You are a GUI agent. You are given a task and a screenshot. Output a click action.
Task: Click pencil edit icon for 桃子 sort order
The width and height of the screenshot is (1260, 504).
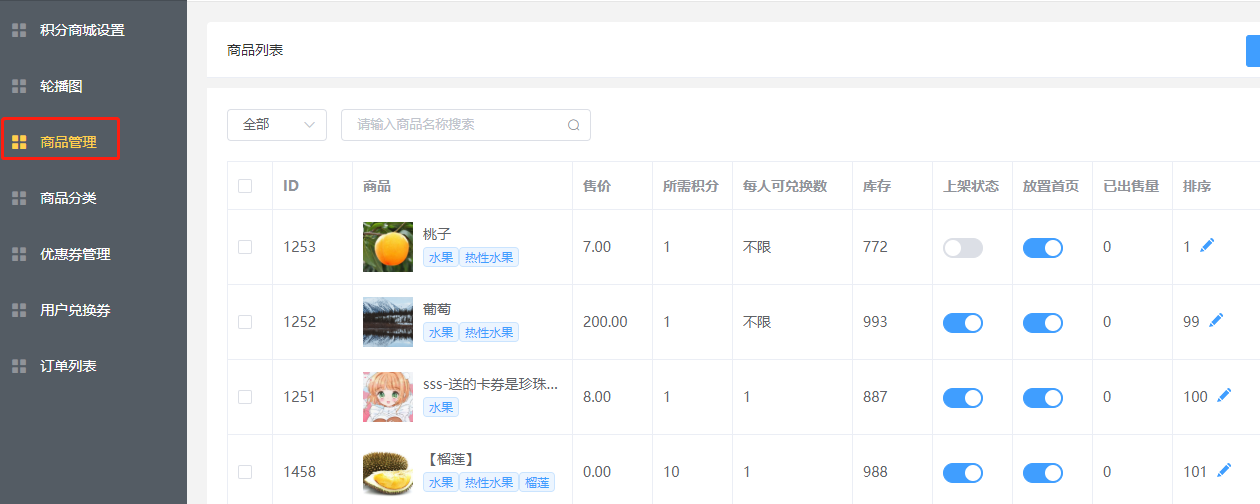click(x=1207, y=245)
